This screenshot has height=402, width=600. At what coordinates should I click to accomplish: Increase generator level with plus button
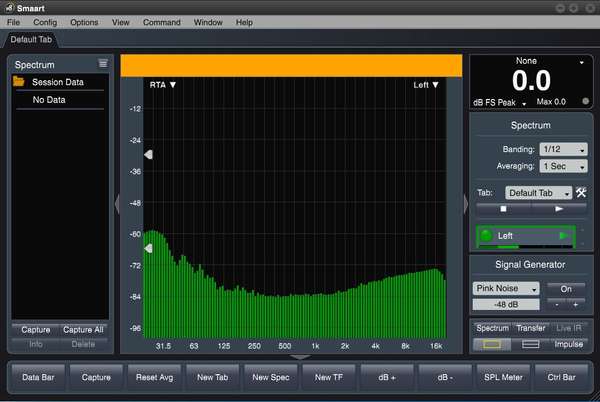(x=576, y=305)
